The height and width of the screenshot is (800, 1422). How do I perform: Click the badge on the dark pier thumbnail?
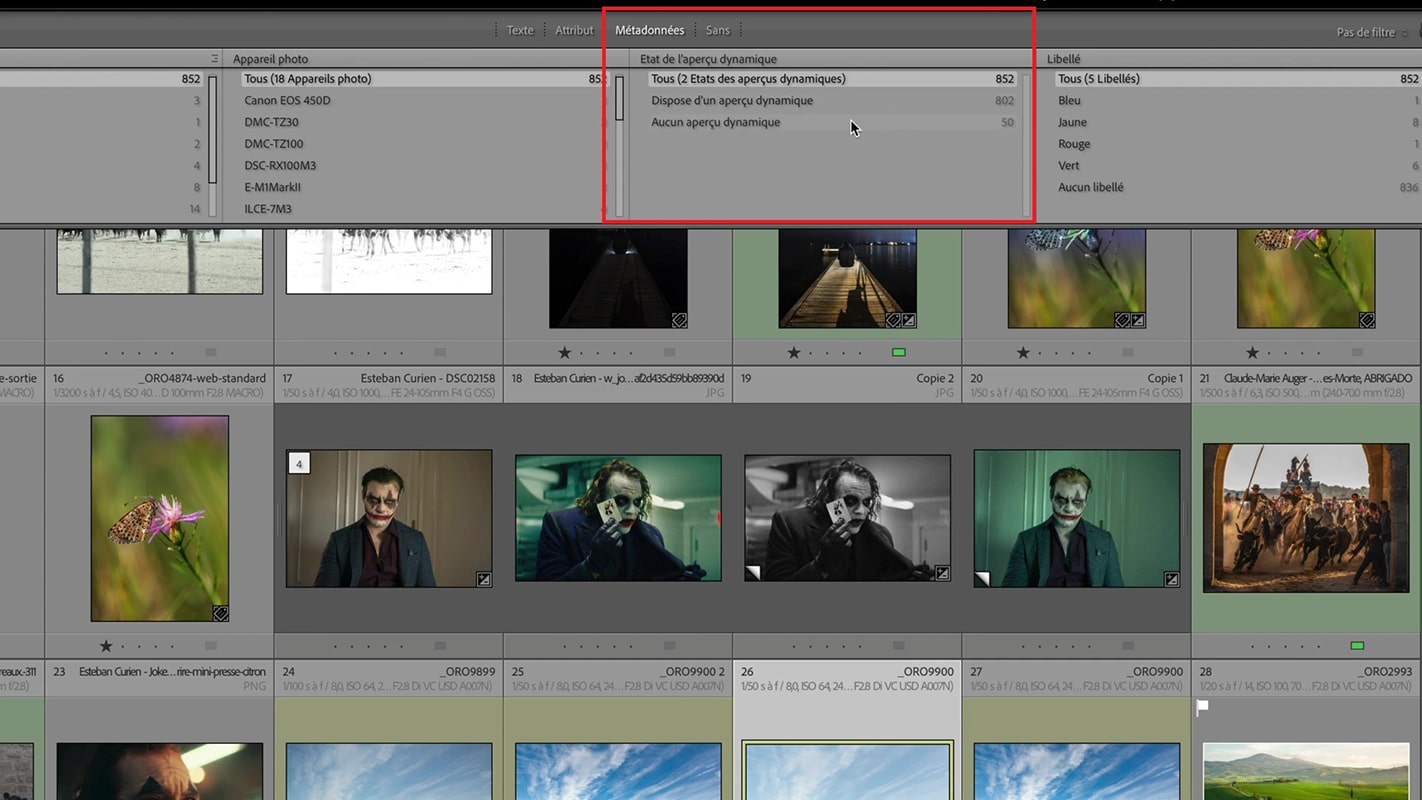click(x=679, y=320)
